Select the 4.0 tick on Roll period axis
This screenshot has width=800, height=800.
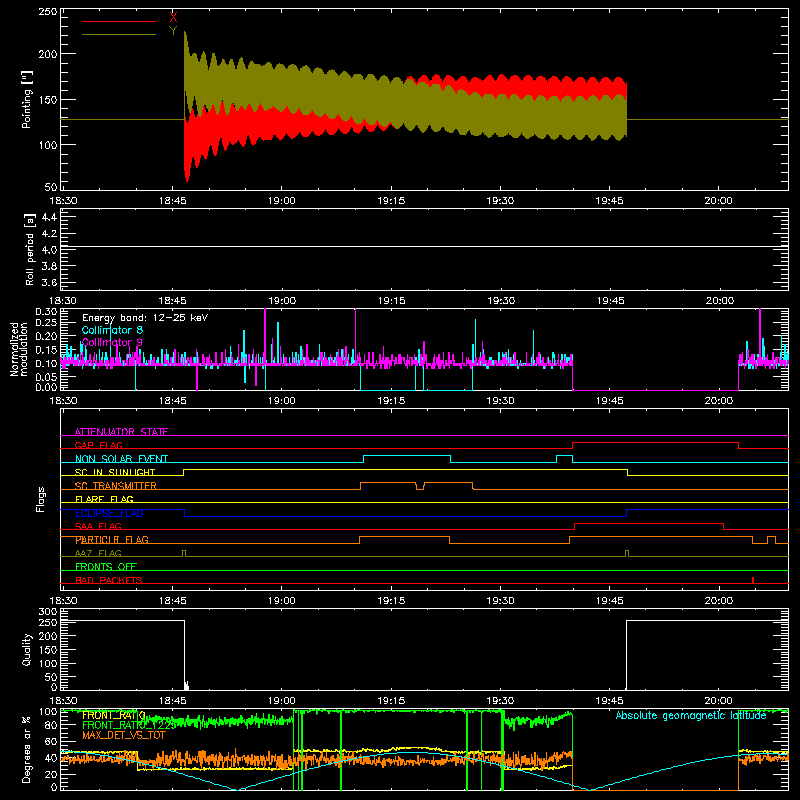point(49,250)
